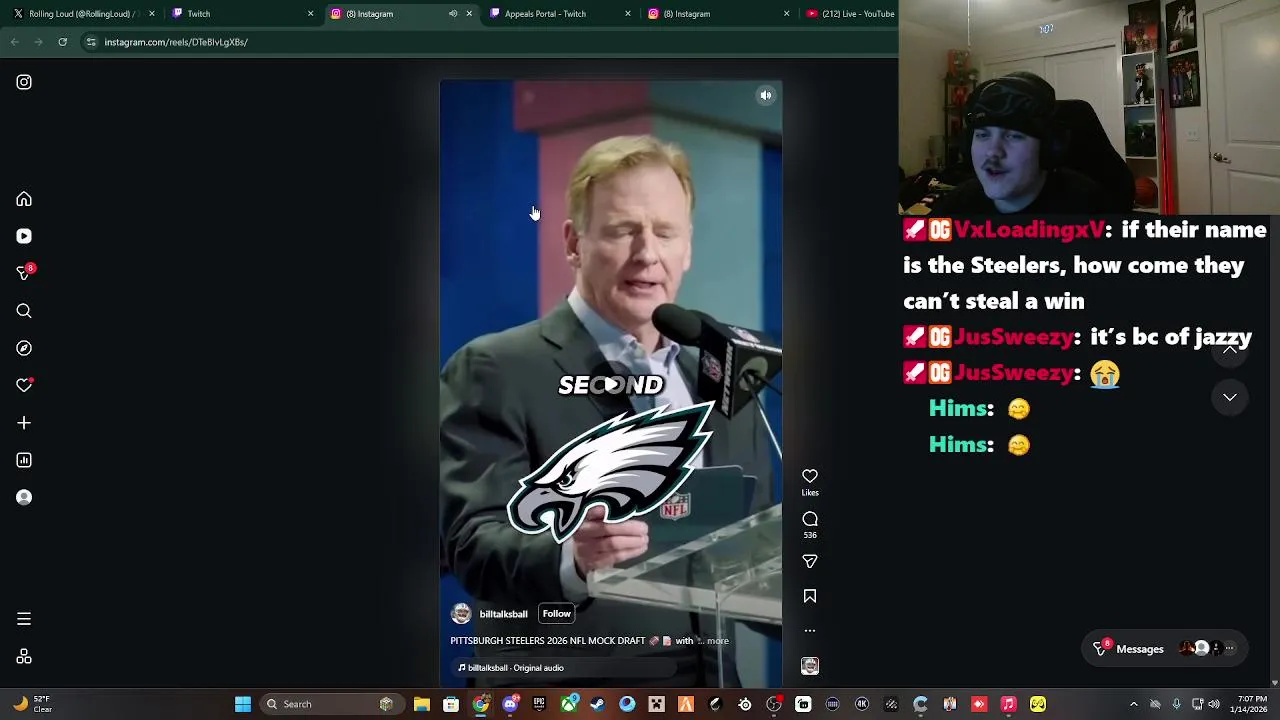Switch to the (212) Live - YouTube tab
1280x720 pixels.
850,14
